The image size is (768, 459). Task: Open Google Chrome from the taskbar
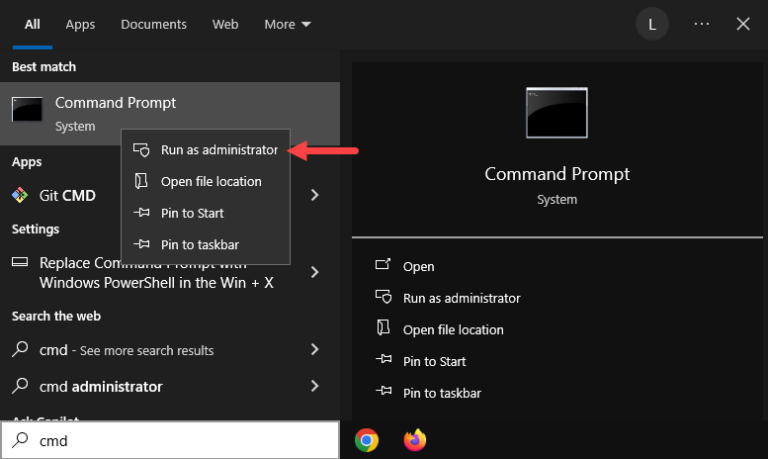click(x=367, y=440)
